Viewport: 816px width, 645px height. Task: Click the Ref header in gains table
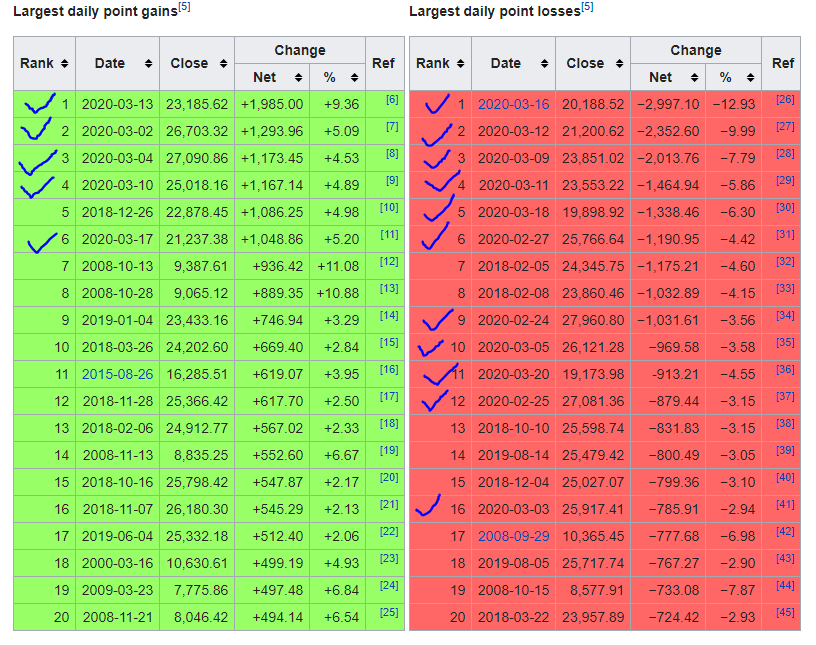[384, 64]
